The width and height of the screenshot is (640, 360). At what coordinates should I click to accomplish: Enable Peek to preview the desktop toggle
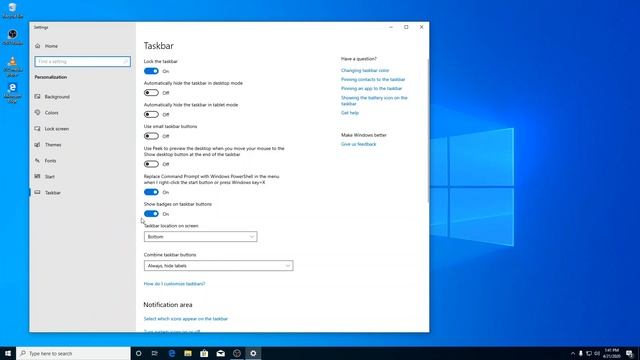151,164
